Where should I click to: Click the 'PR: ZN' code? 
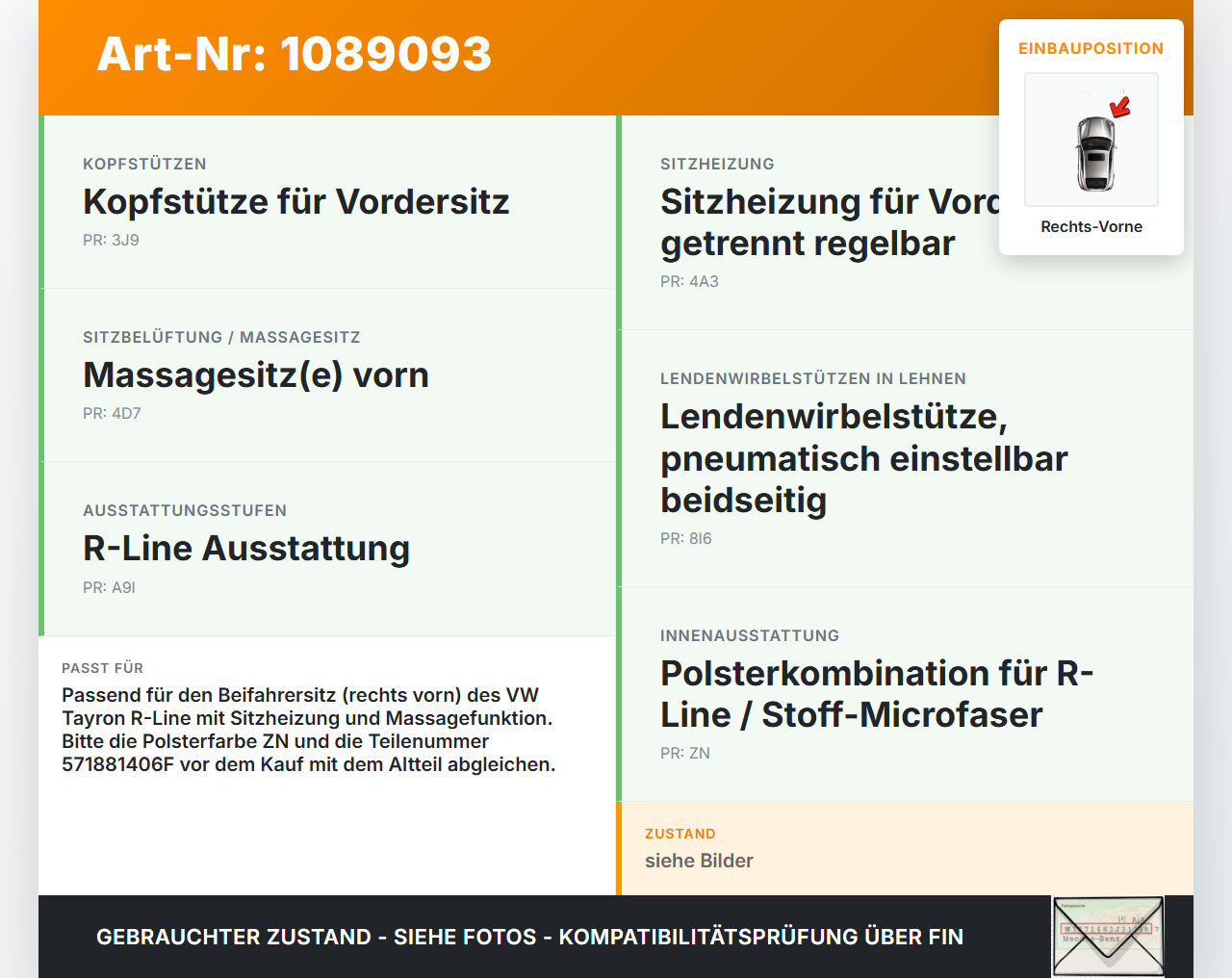click(685, 754)
